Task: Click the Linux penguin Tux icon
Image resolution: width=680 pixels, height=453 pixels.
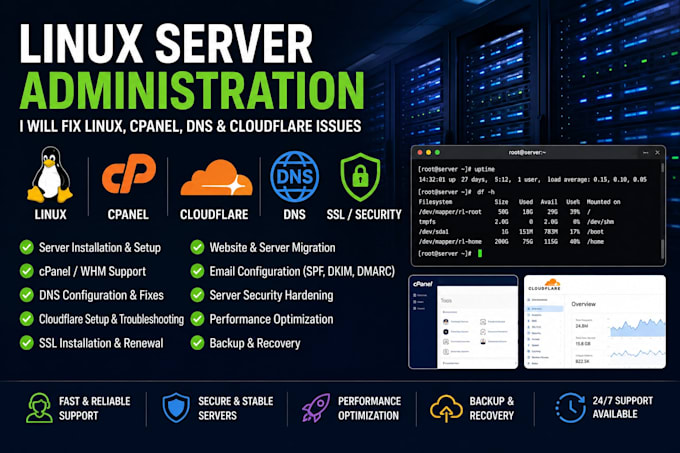Action: [x=50, y=175]
